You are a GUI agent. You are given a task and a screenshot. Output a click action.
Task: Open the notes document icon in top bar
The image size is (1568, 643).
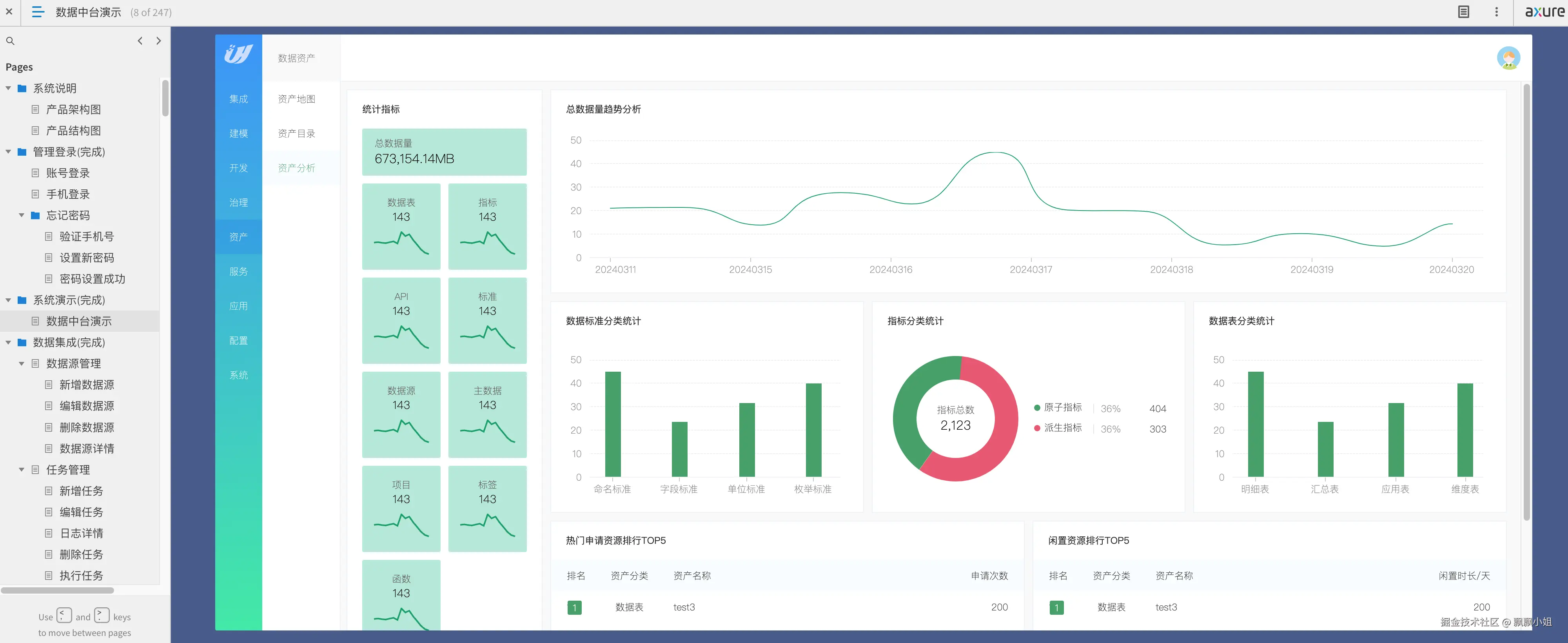1463,12
